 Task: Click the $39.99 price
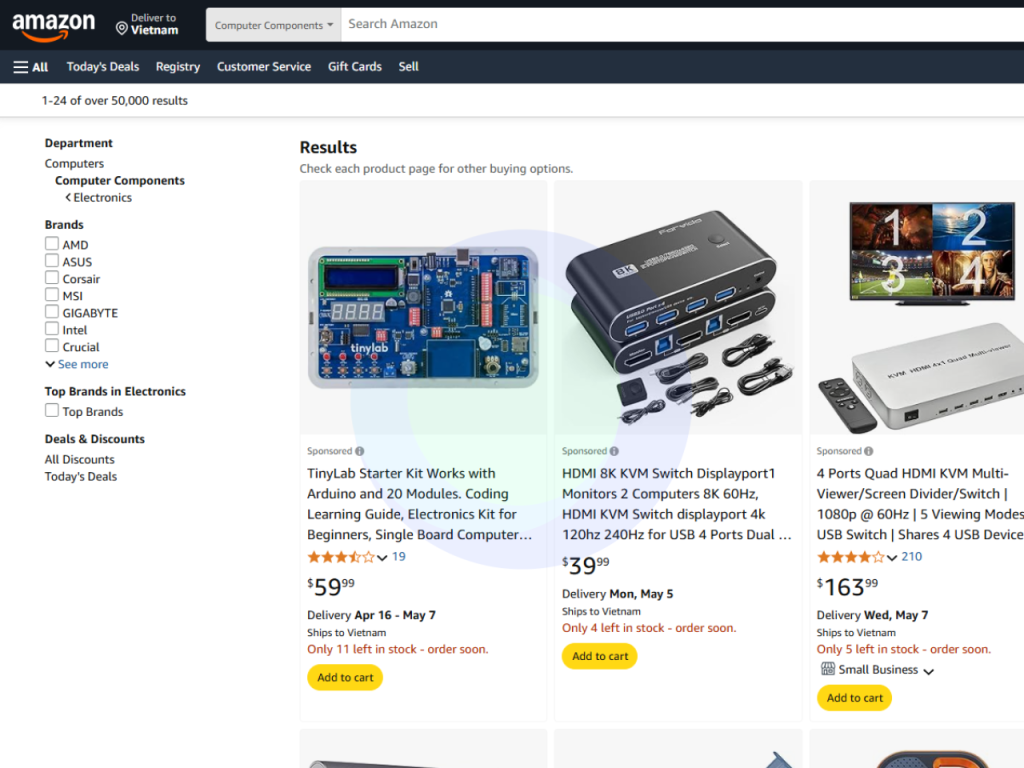586,564
